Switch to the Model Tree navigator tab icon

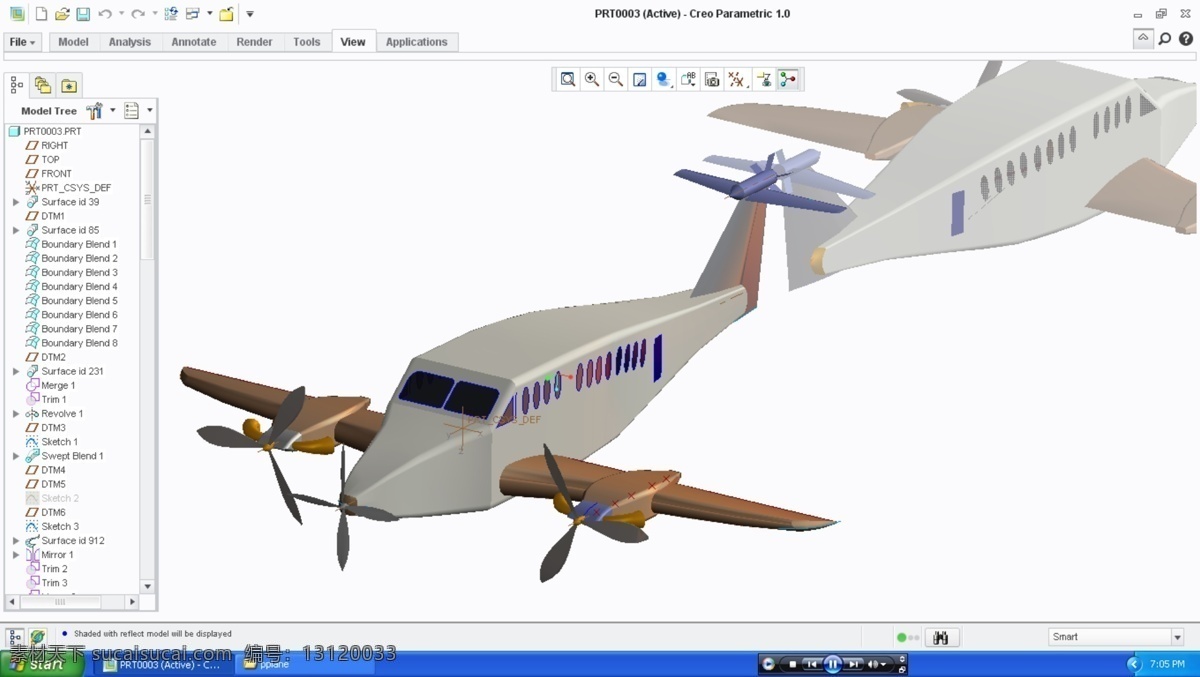click(17, 85)
